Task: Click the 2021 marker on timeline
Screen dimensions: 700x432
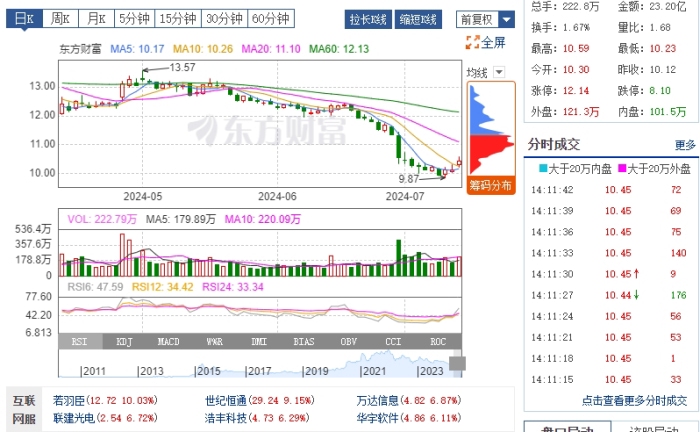Action: tap(373, 371)
